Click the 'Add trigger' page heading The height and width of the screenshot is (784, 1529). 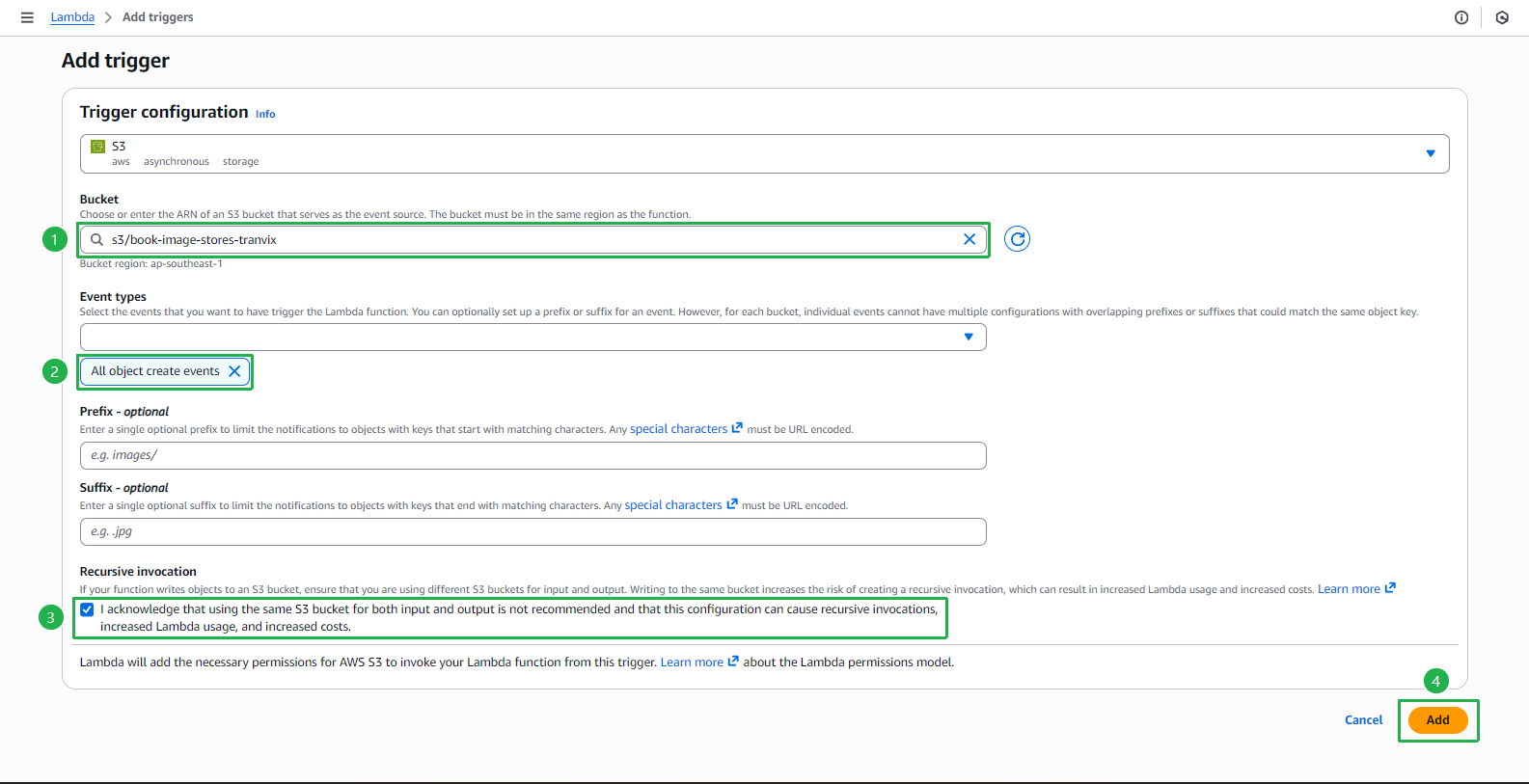[116, 61]
